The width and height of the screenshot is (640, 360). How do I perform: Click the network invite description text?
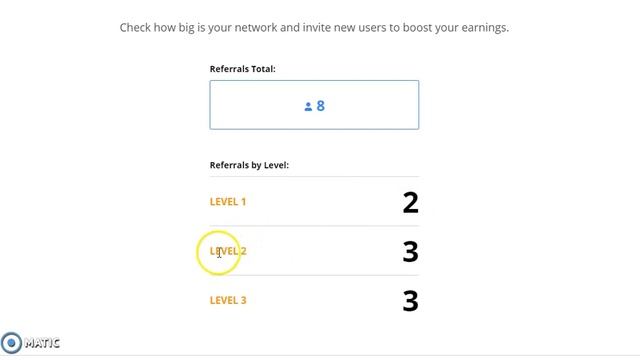click(314, 28)
